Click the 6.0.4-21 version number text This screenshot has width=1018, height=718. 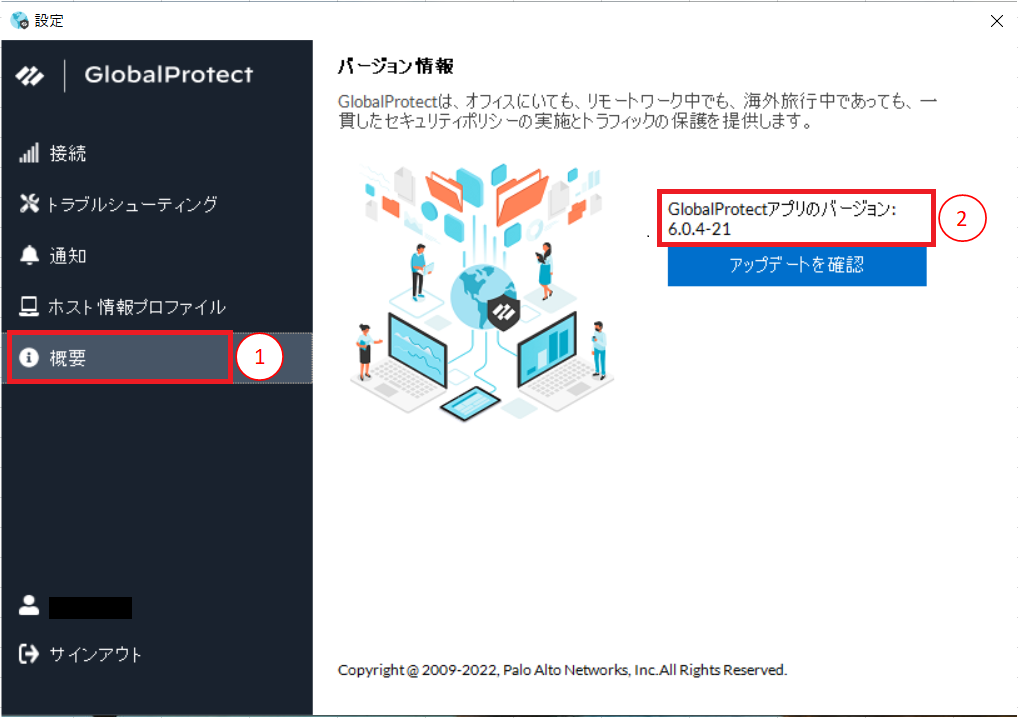tap(699, 229)
